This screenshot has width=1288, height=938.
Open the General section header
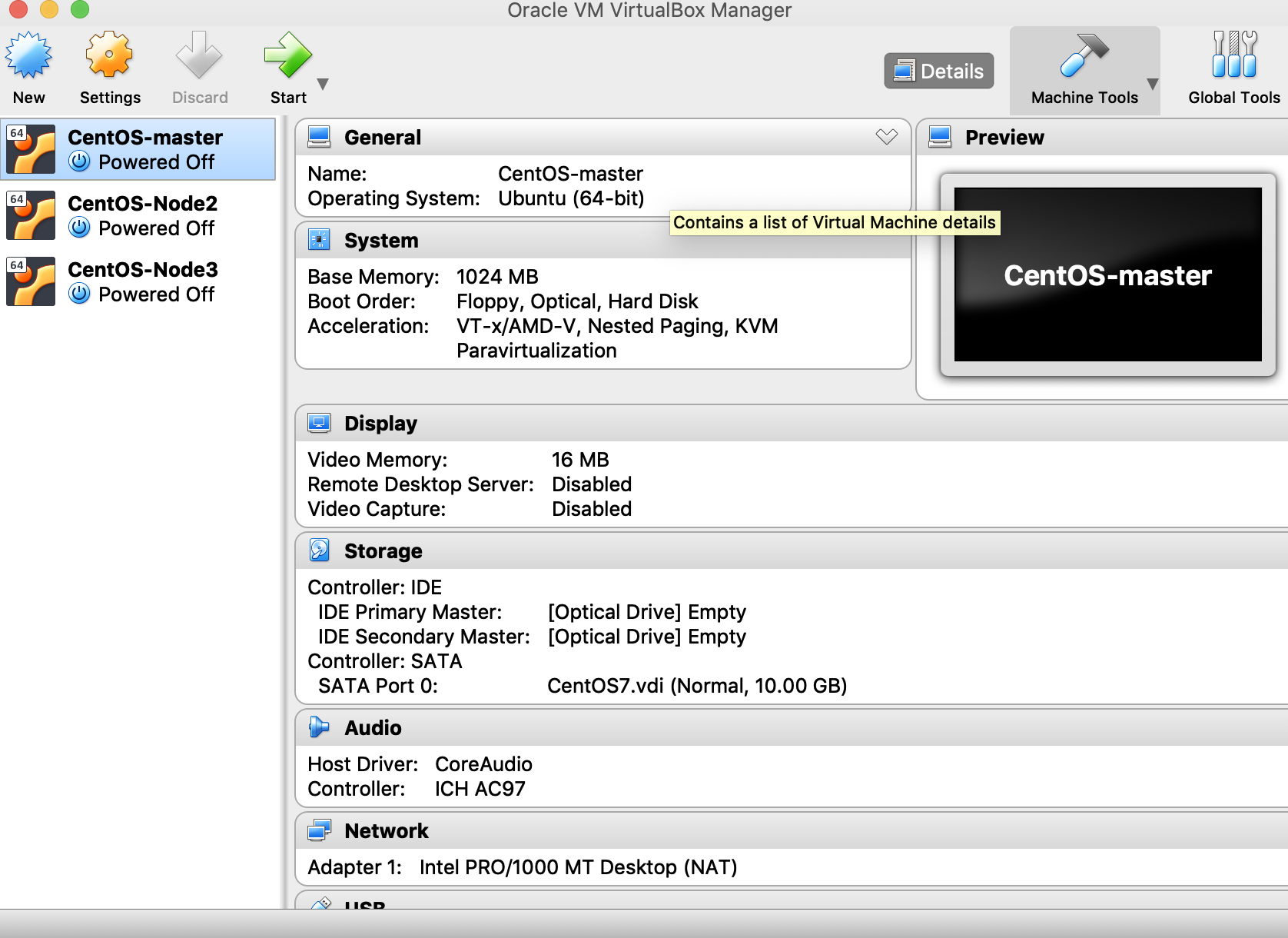coord(603,137)
